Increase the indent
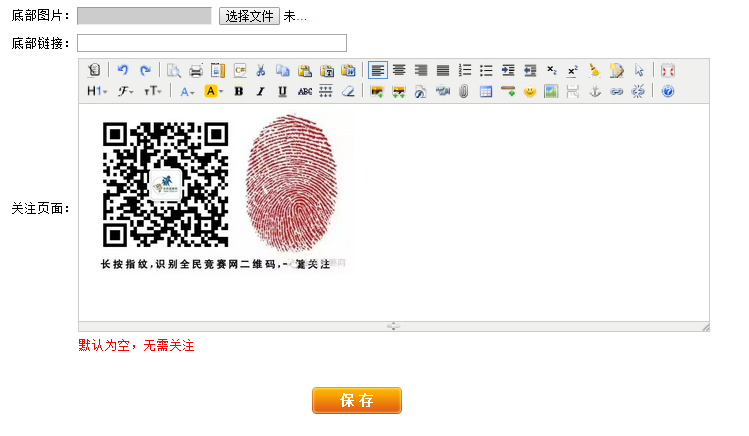The height and width of the screenshot is (436, 749). 508,70
